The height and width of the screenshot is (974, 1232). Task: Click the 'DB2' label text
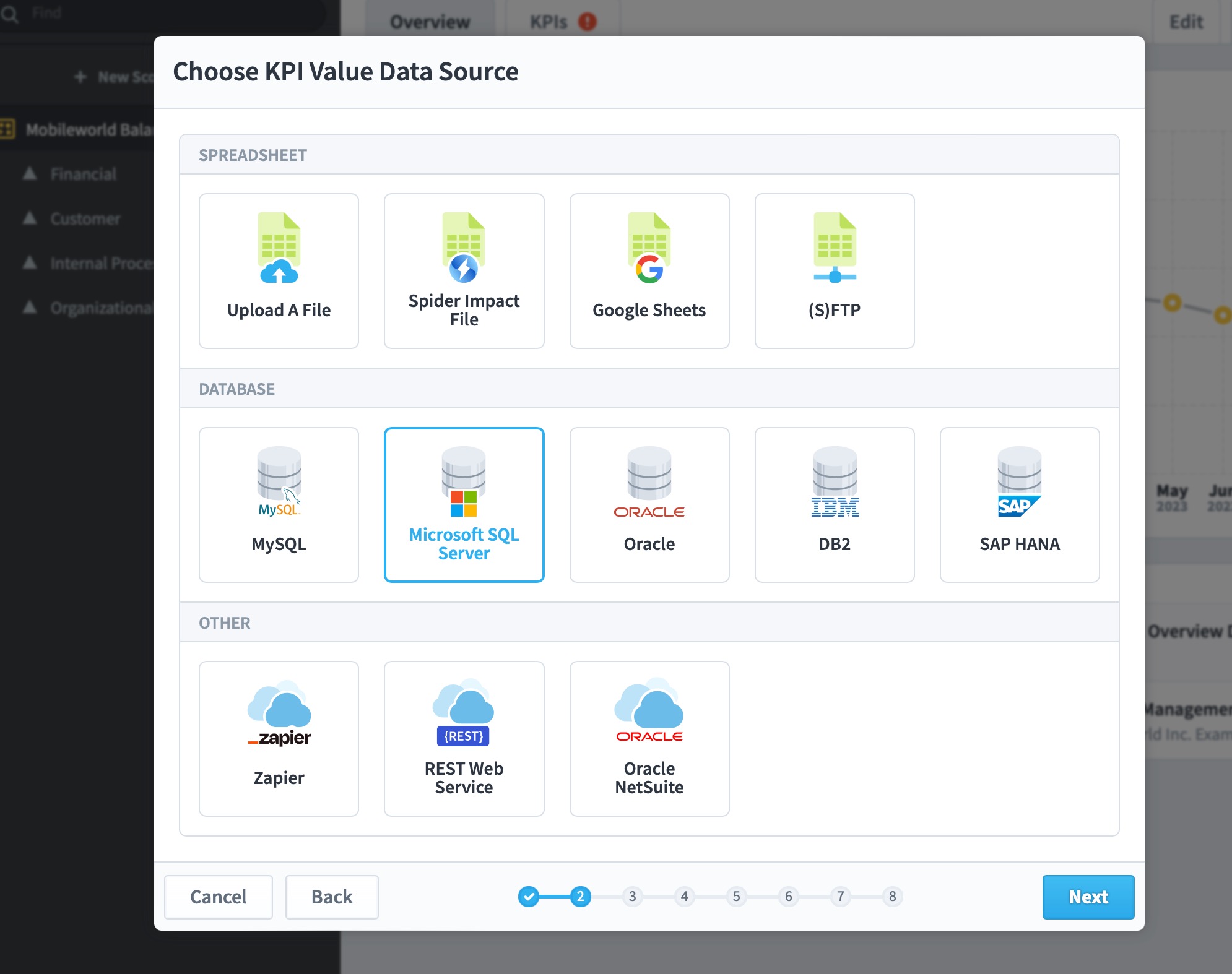click(x=835, y=544)
